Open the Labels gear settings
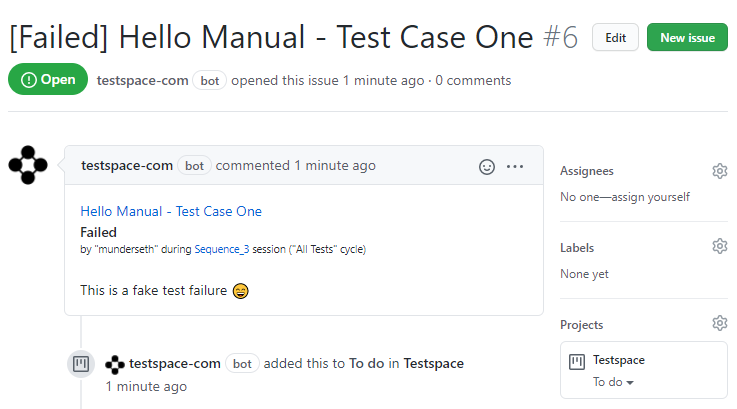Viewport: 737px width, 409px height. click(720, 246)
